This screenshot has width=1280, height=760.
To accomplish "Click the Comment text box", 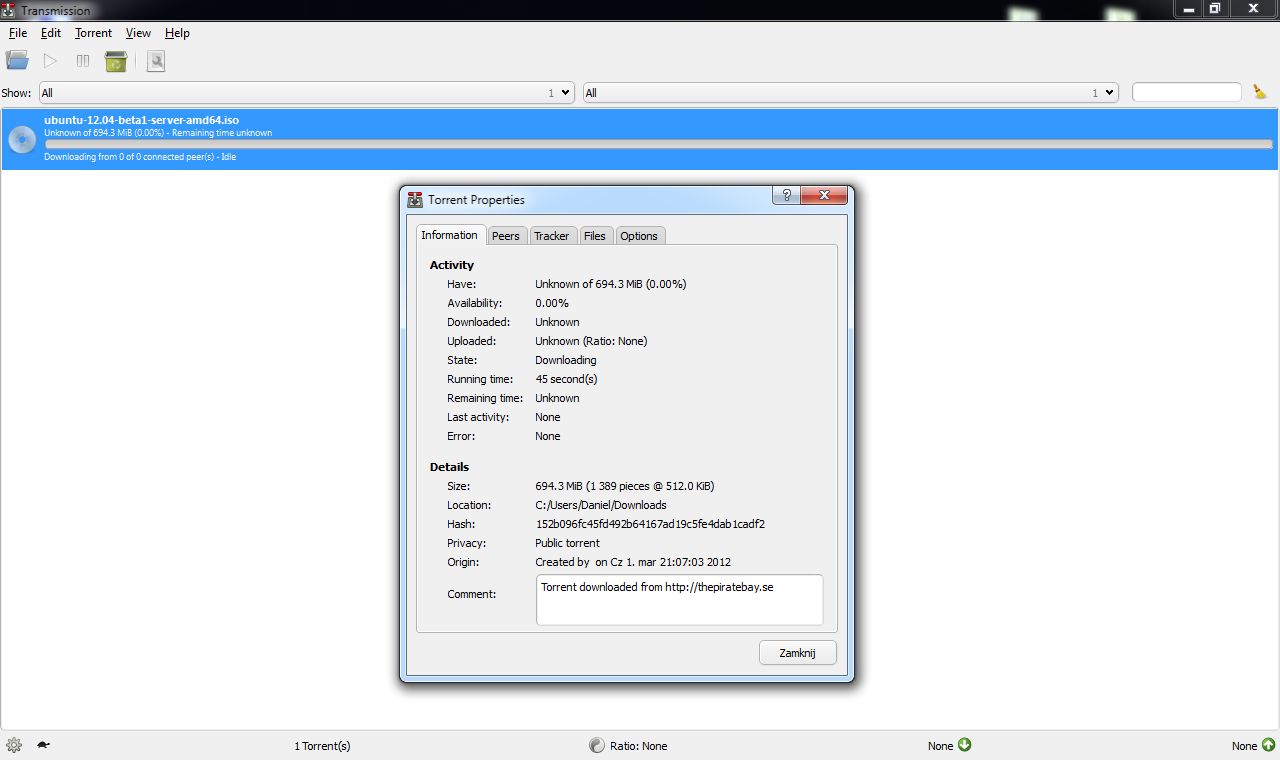I will click(x=680, y=600).
